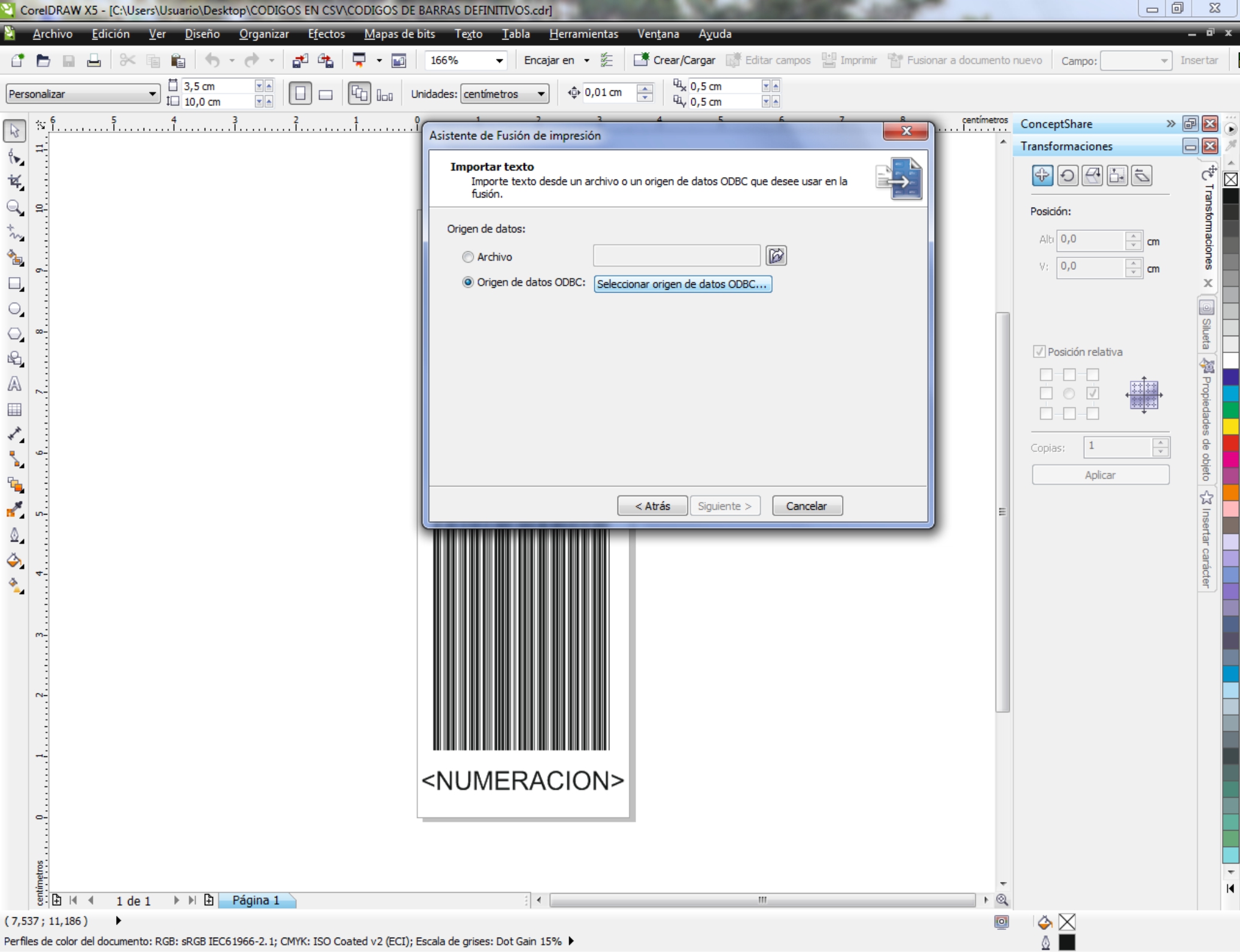Pick red color swatch in palette
Image resolution: width=1240 pixels, height=952 pixels.
point(1230,442)
